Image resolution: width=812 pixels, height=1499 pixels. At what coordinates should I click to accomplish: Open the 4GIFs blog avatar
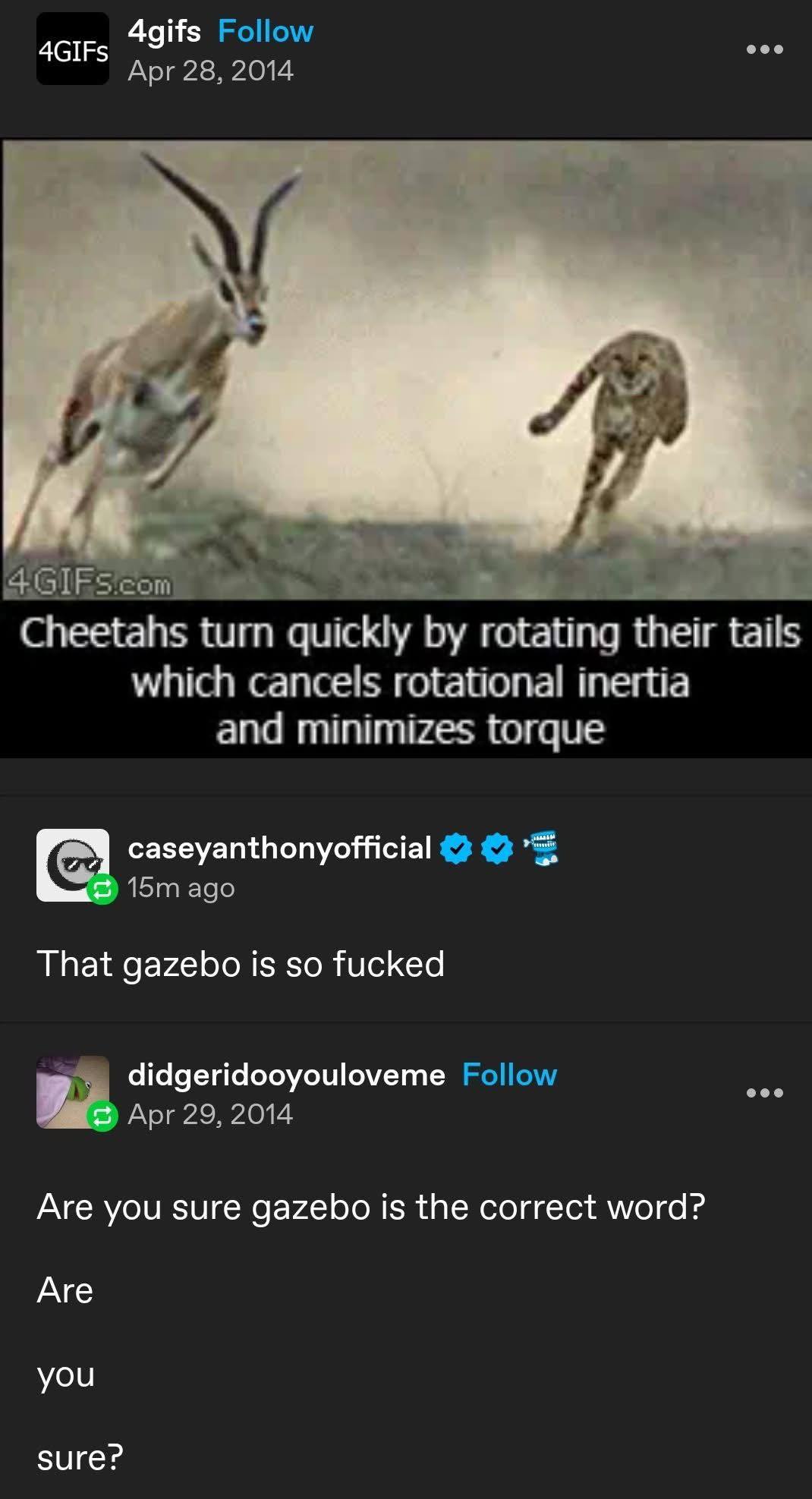pyautogui.click(x=73, y=49)
